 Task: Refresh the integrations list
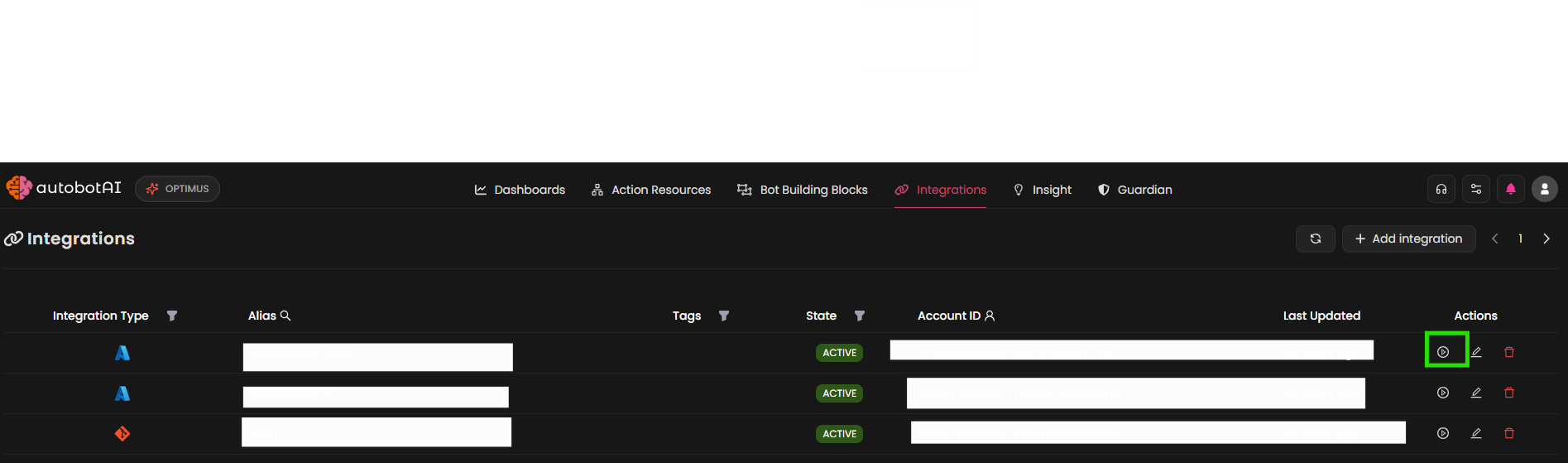point(1315,239)
